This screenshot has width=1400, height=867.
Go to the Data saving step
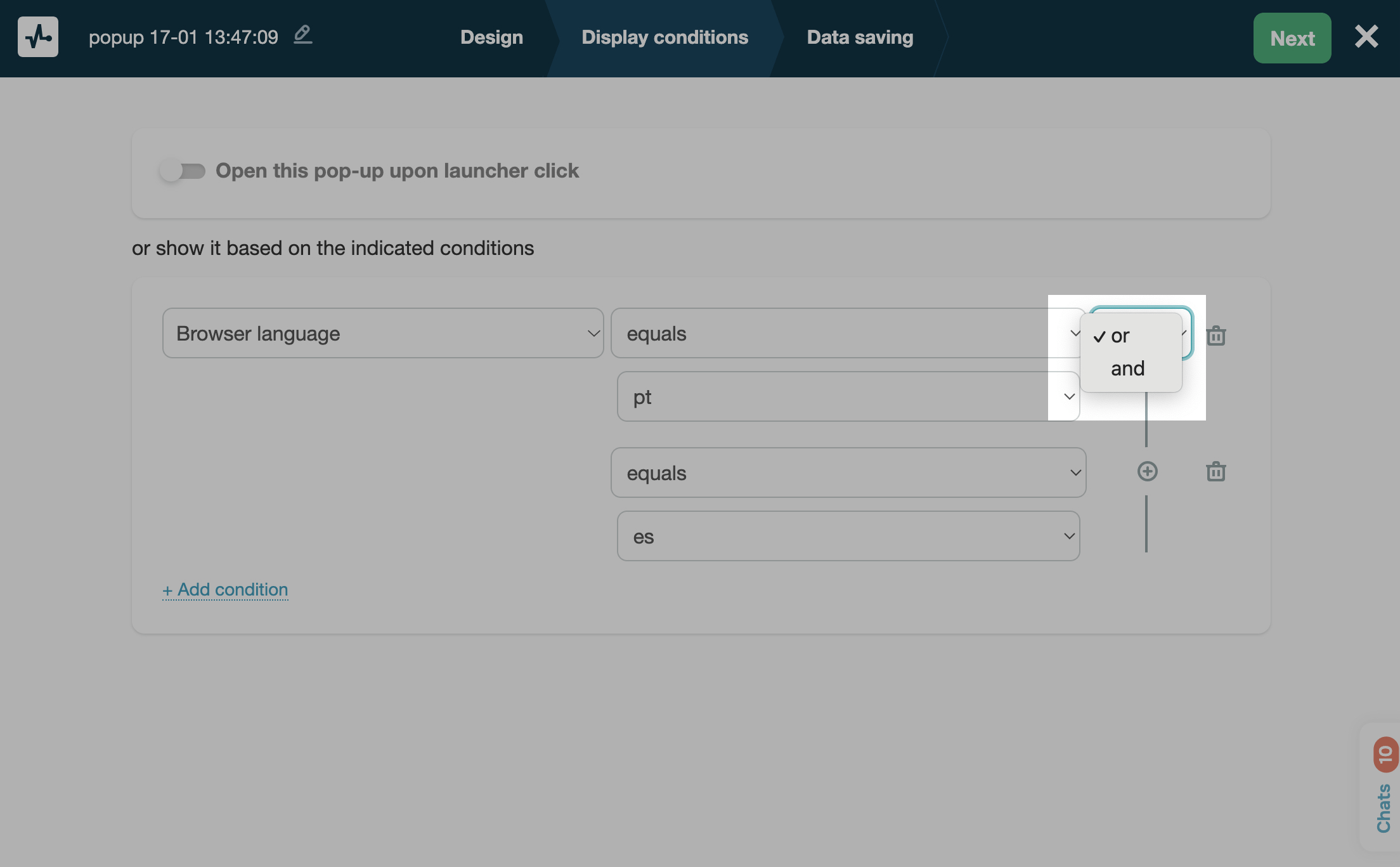point(860,37)
